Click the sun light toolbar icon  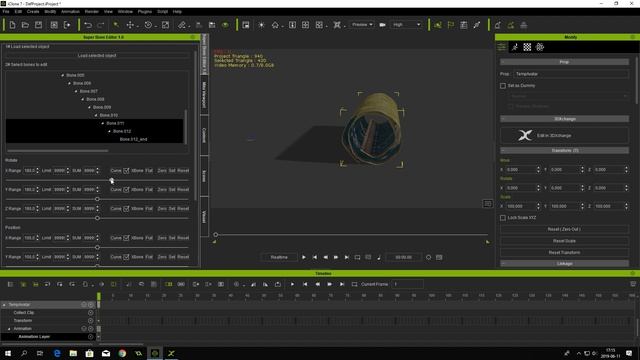[261, 25]
